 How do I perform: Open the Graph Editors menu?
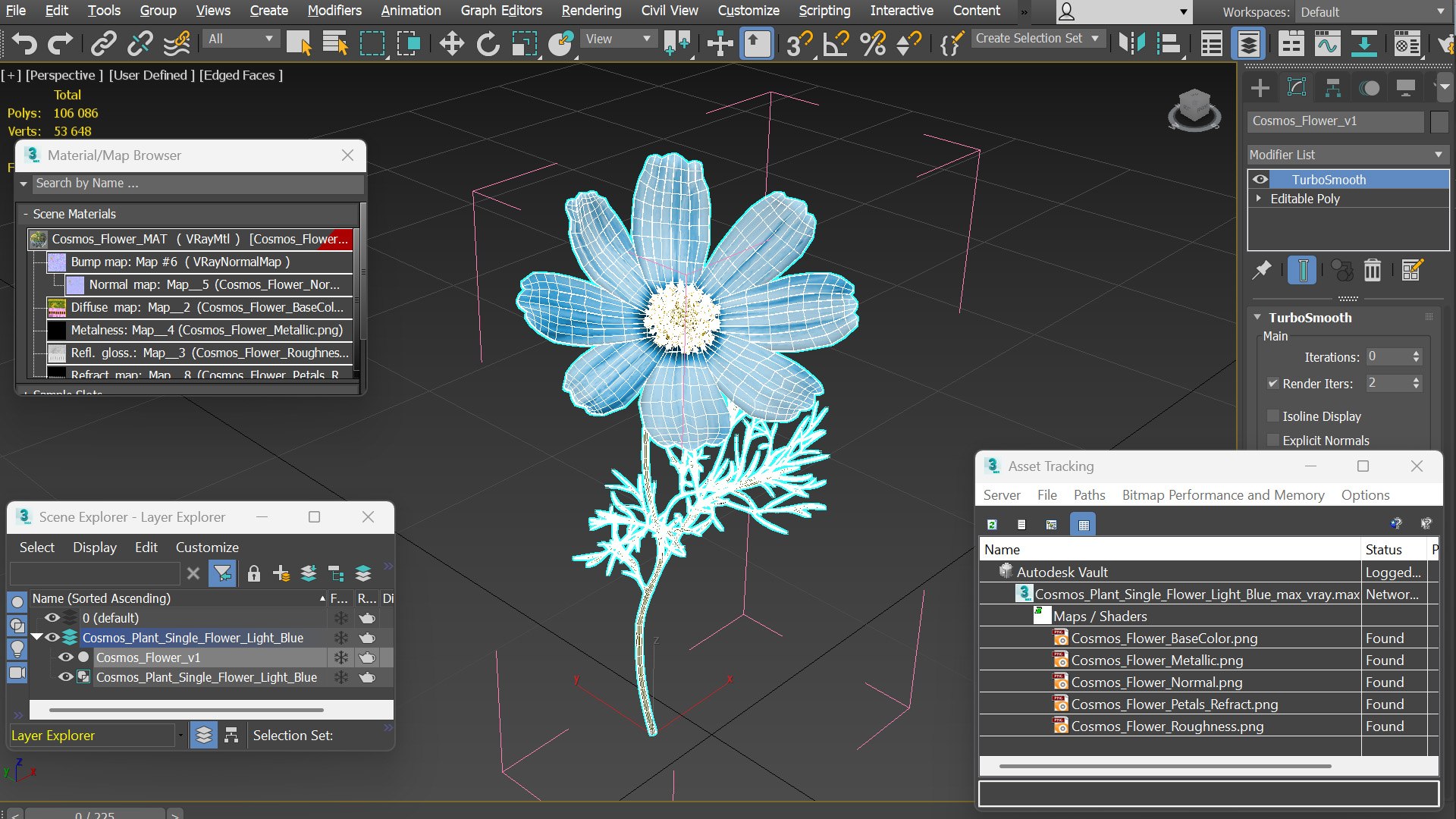501,11
